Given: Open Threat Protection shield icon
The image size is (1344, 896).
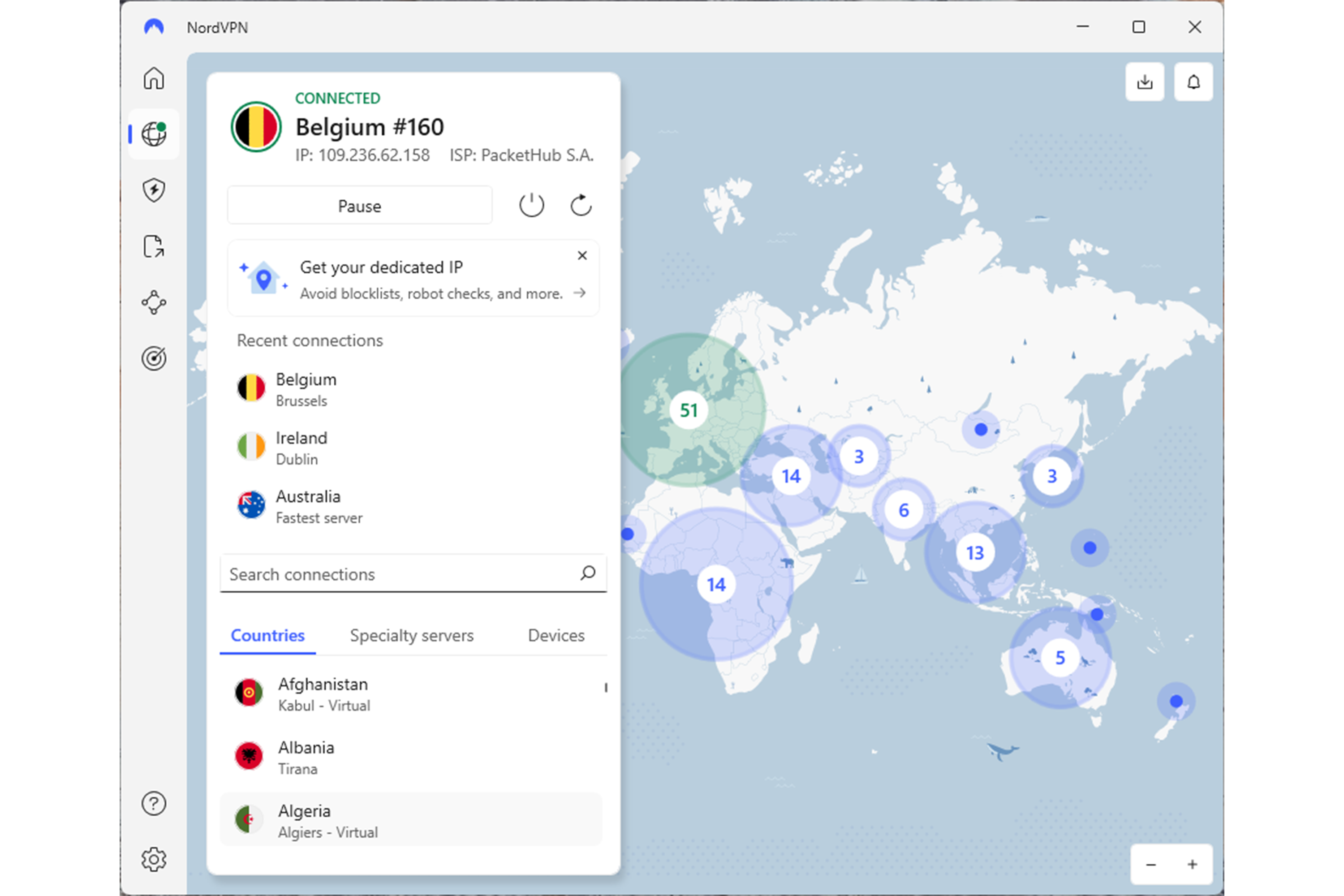Looking at the screenshot, I should click(x=154, y=190).
